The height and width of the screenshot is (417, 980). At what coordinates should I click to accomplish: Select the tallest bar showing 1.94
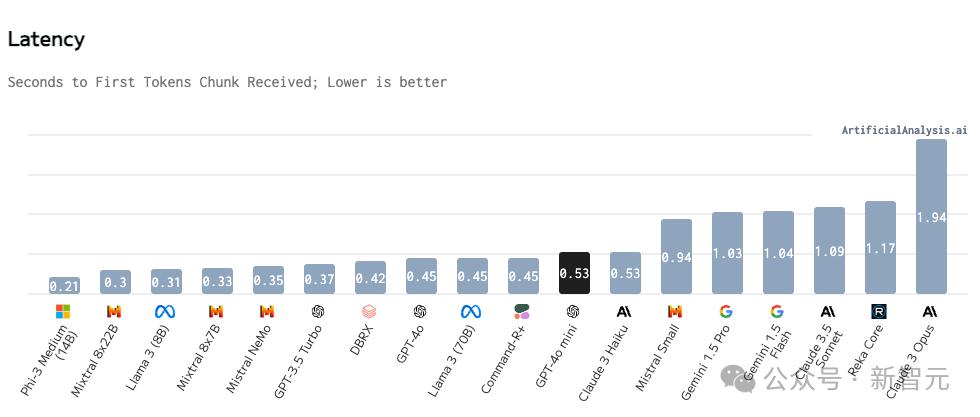pyautogui.click(x=931, y=216)
